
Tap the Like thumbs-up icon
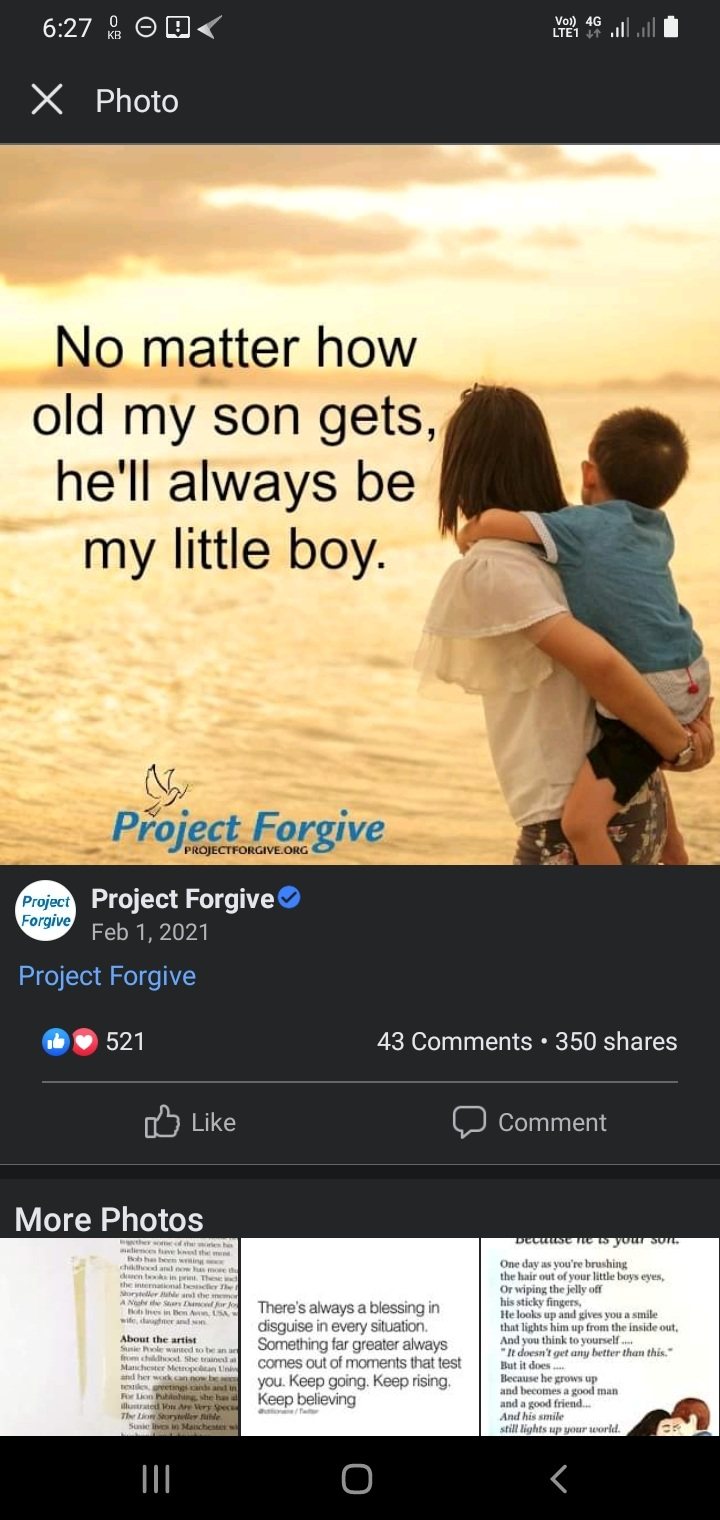pyautogui.click(x=162, y=1122)
